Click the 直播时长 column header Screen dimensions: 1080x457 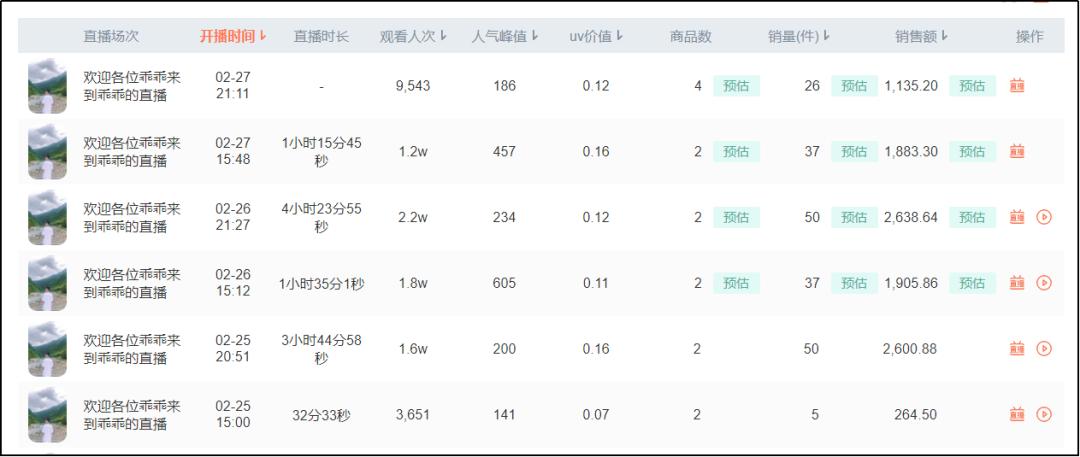(321, 37)
